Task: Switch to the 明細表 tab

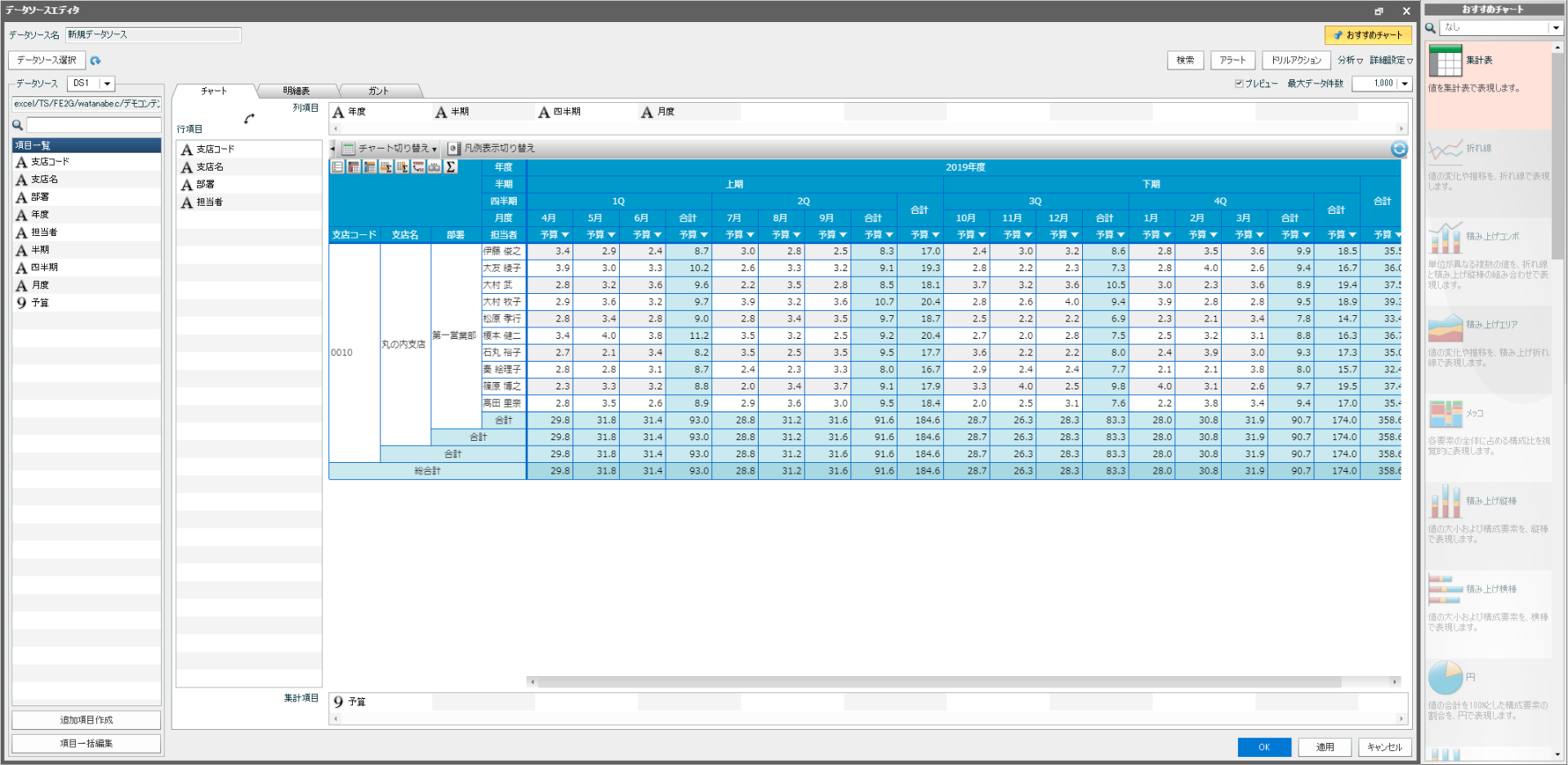Action: pos(298,90)
